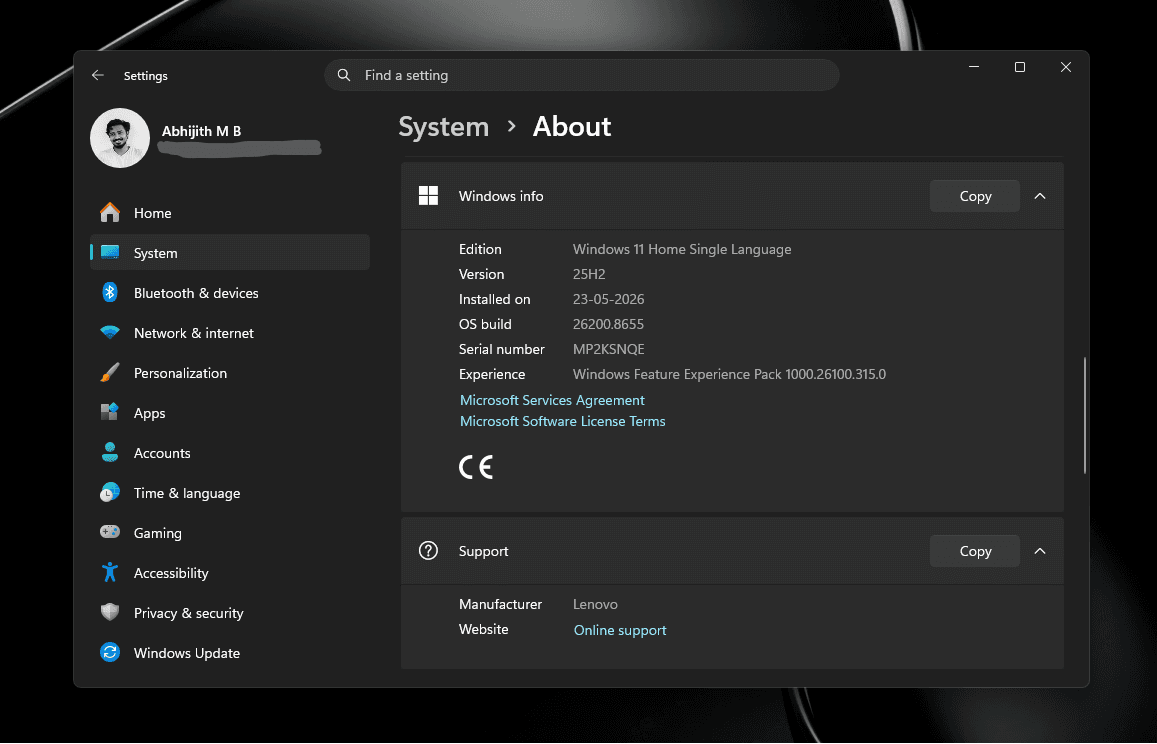Collapse the Windows info section

1040,196
